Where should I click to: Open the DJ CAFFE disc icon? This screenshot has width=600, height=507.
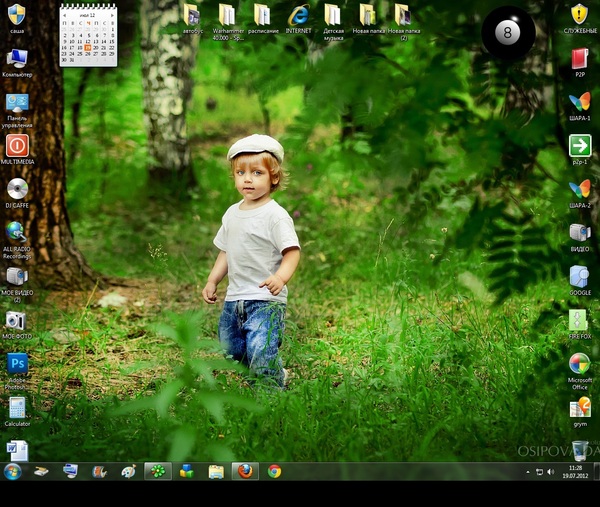tap(17, 189)
